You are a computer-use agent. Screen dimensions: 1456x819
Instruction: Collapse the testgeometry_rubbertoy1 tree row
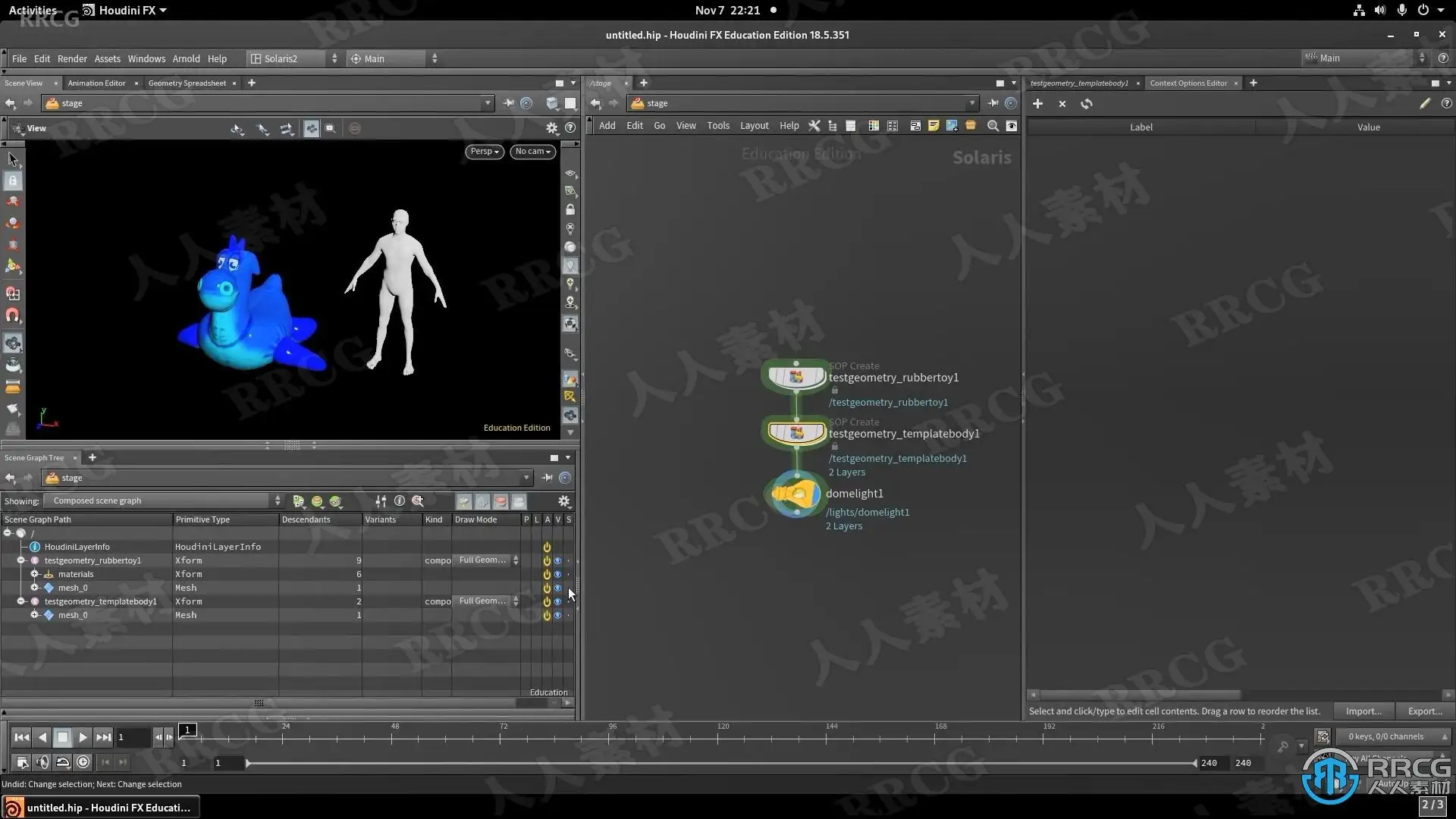click(x=21, y=561)
